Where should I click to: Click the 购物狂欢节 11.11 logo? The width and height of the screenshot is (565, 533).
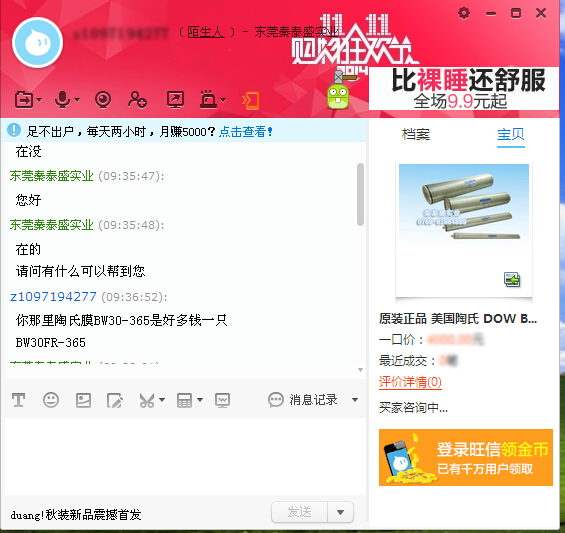pyautogui.click(x=355, y=43)
